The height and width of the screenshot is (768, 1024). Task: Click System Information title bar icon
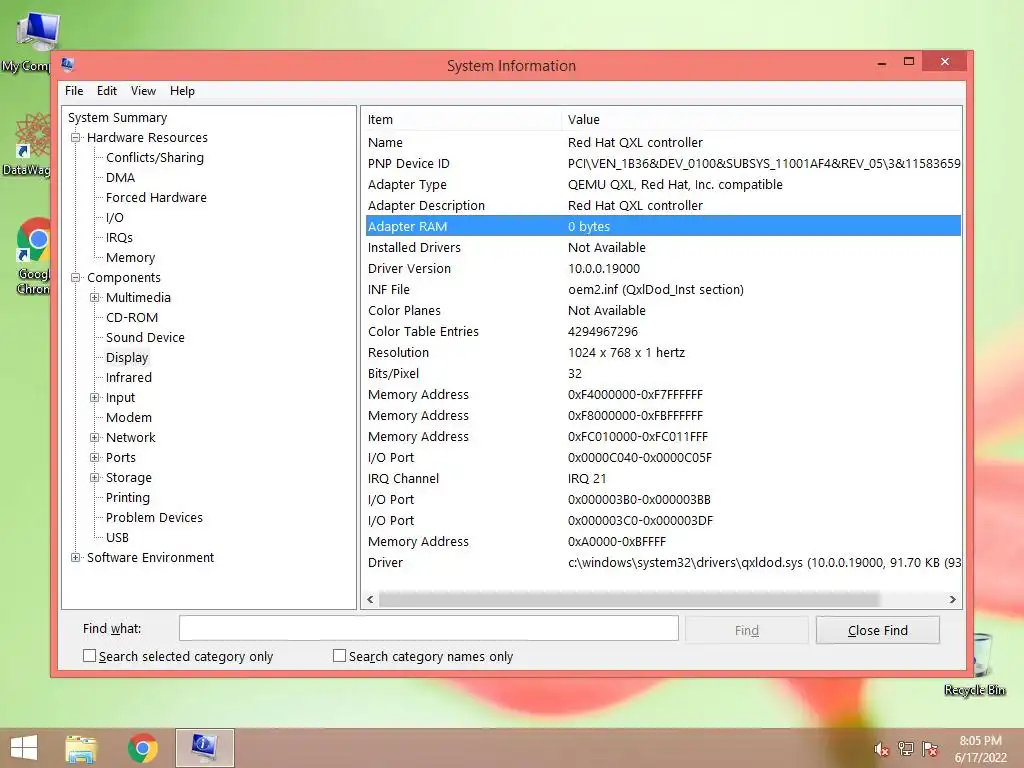tap(67, 65)
